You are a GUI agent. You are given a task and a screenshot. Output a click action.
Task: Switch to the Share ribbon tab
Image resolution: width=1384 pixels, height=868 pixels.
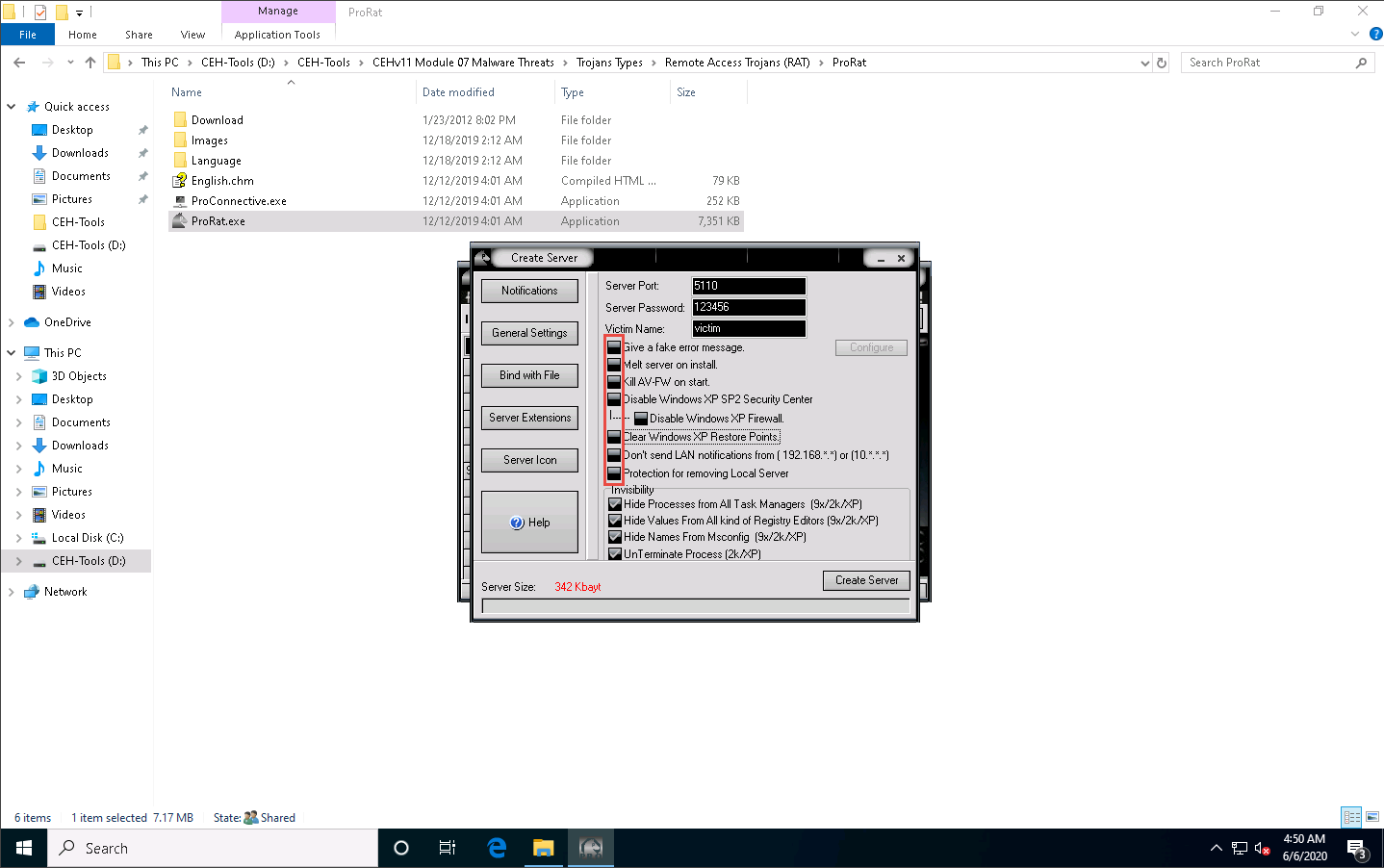(x=139, y=35)
